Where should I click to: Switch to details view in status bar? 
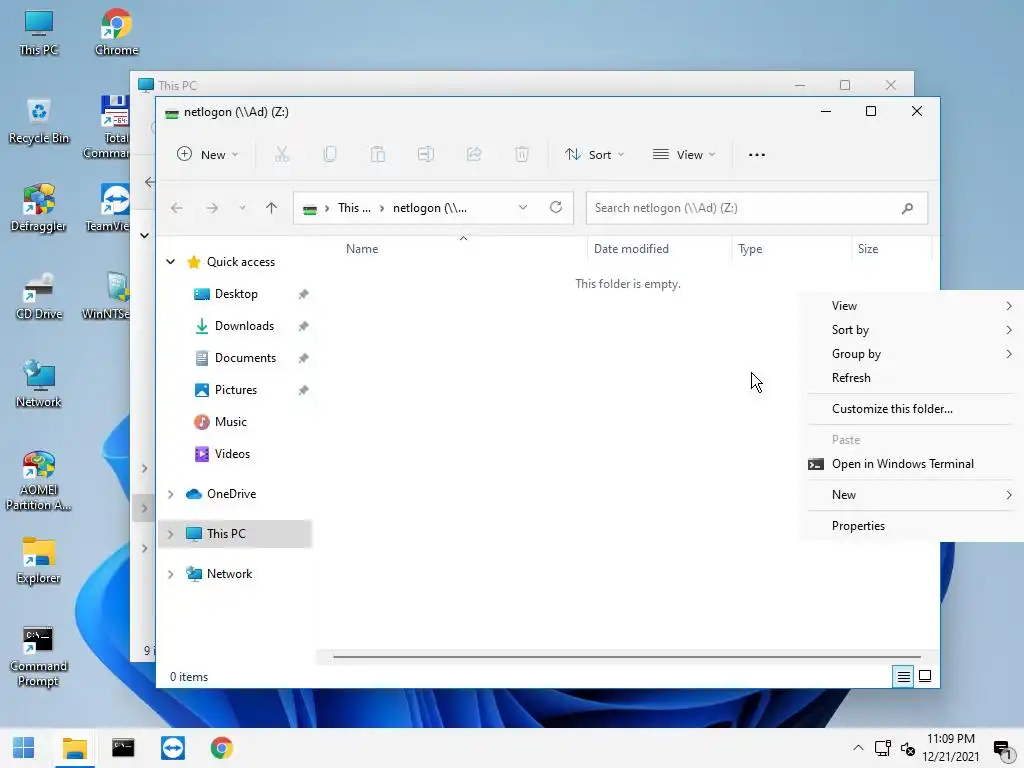click(x=903, y=677)
